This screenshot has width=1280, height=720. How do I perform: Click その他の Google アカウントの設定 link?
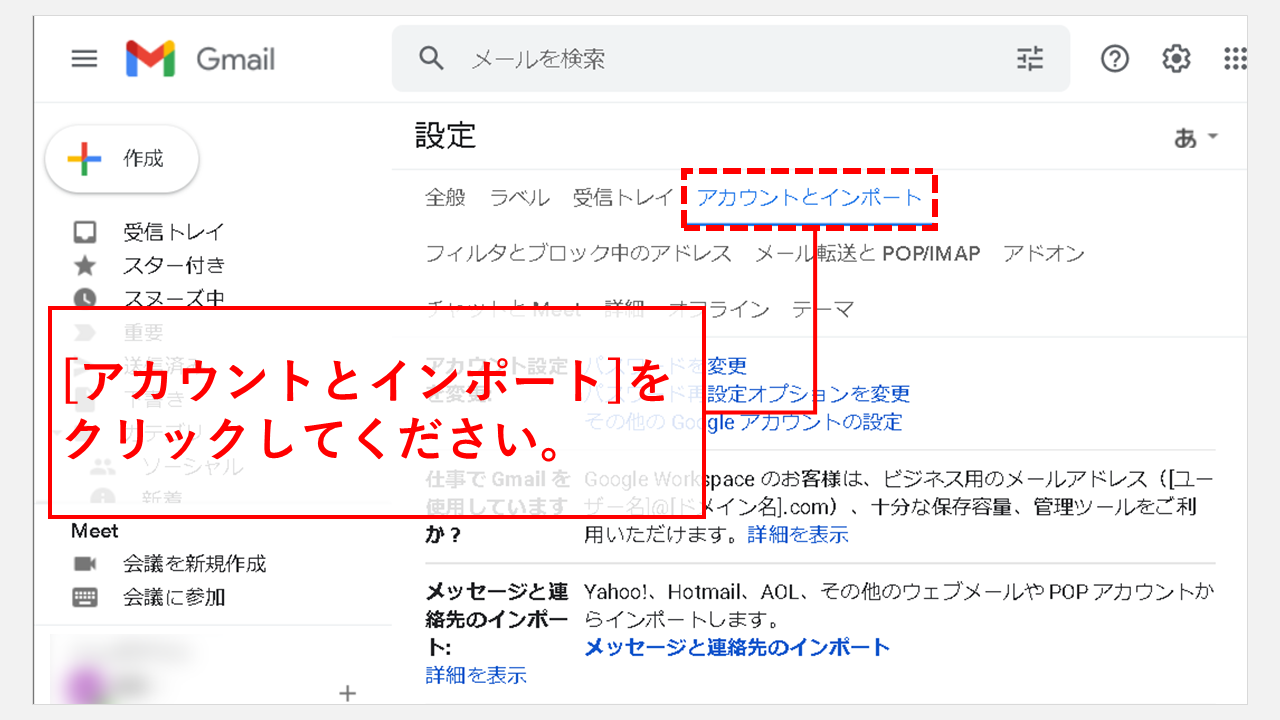[x=743, y=422]
